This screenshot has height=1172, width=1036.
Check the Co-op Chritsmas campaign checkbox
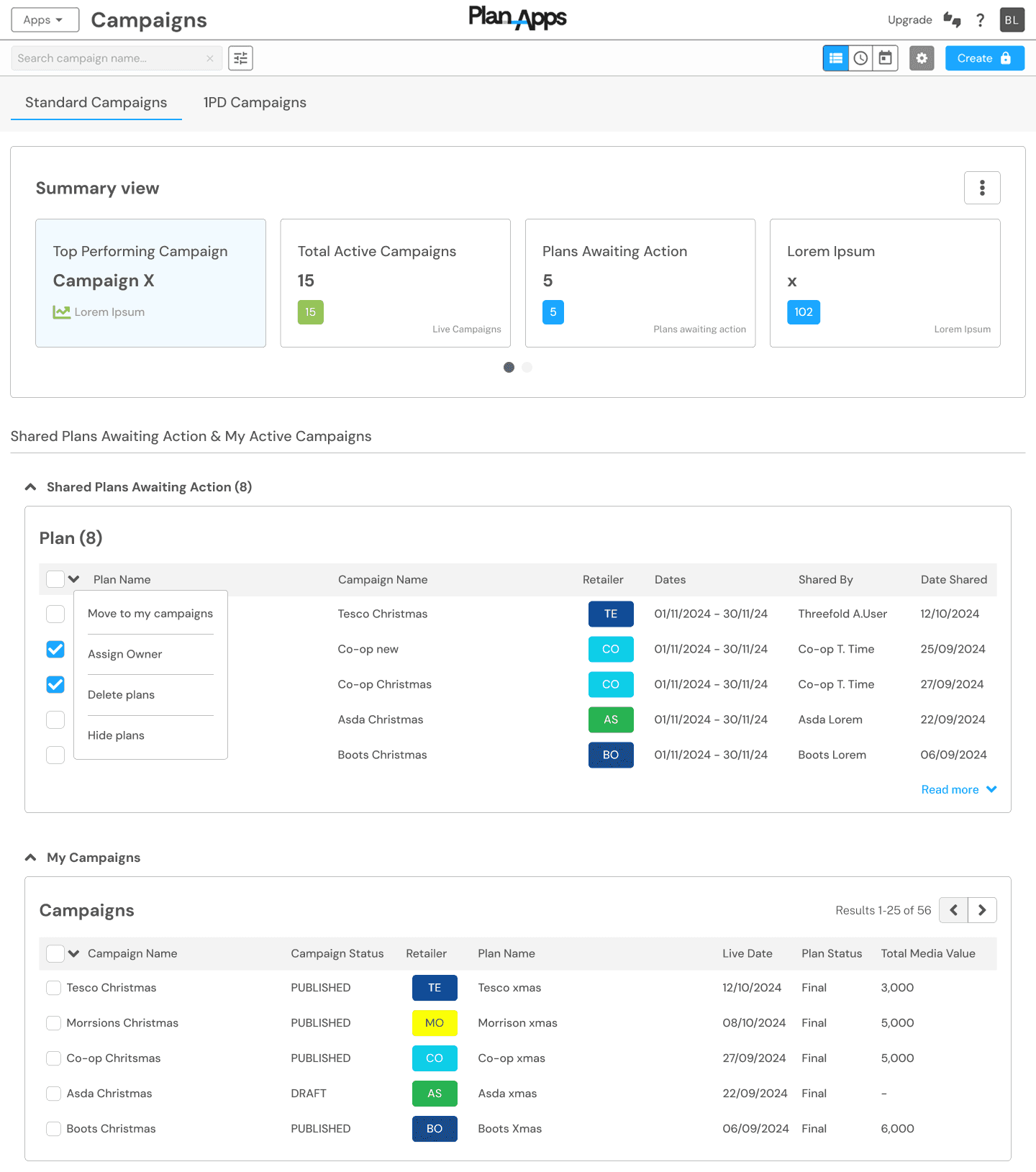53,1058
